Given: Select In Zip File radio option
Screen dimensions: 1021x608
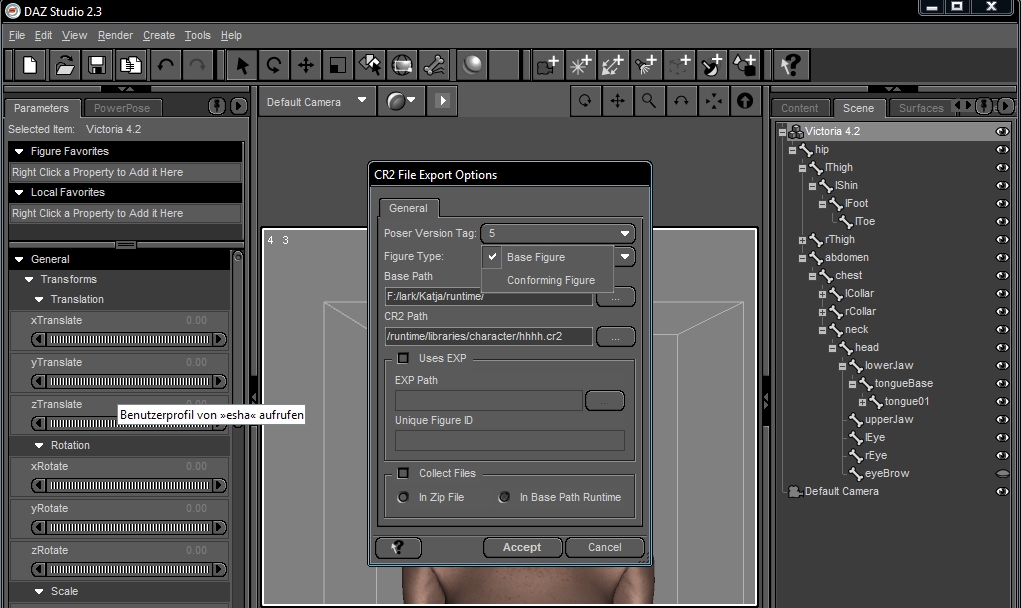Looking at the screenshot, I should [403, 497].
